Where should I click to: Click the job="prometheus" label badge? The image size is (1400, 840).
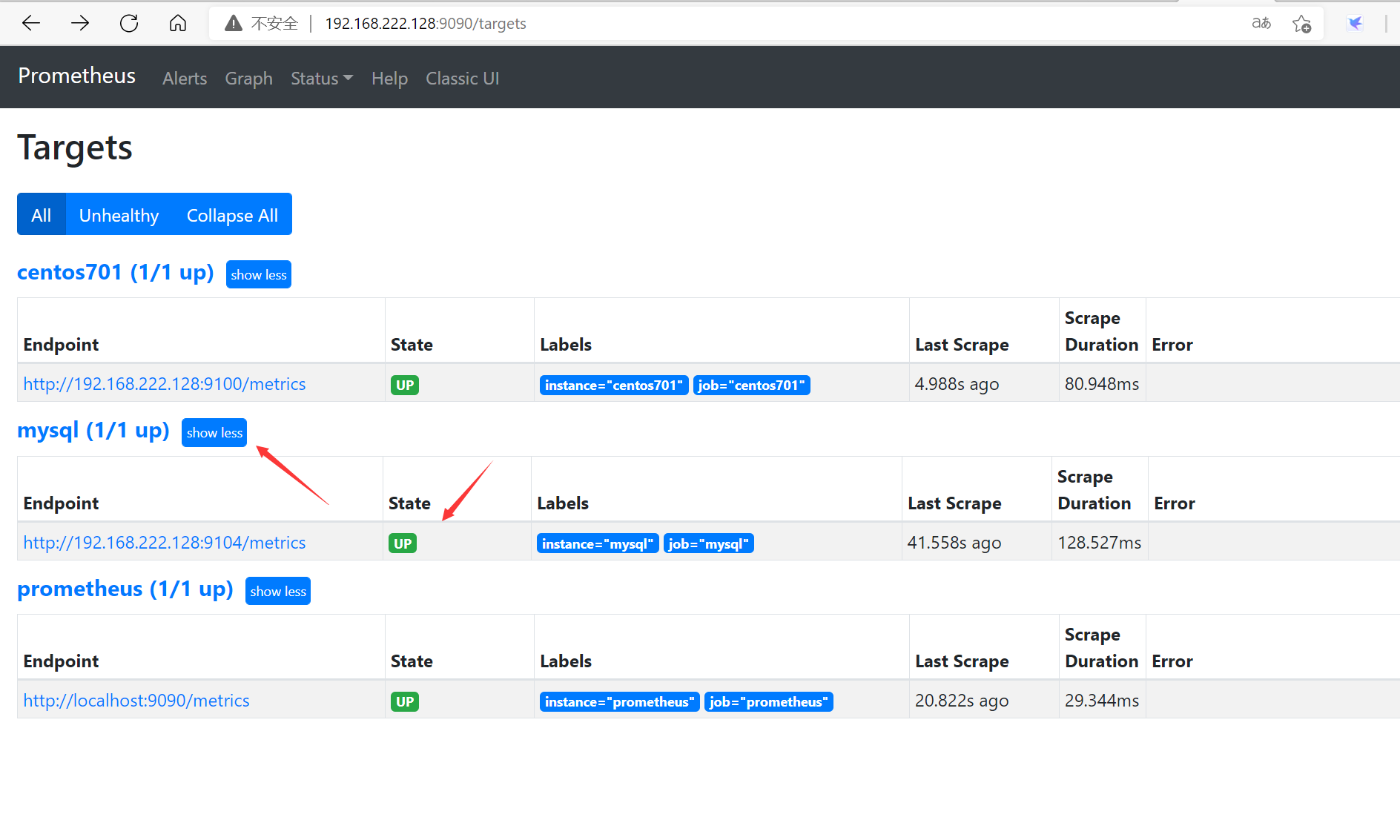(769, 701)
